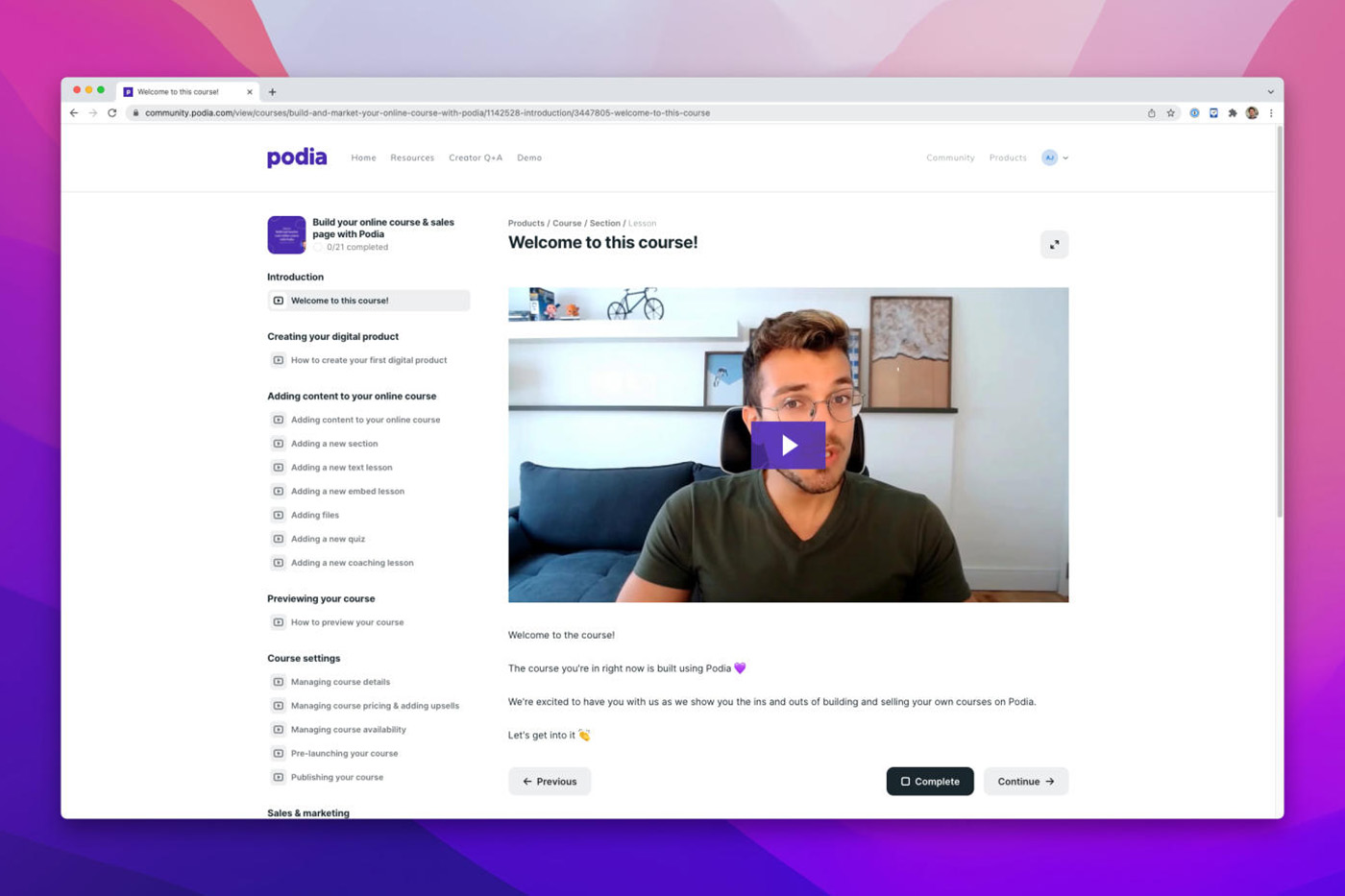This screenshot has height=896, width=1345.
Task: Click the blue shield extension icon
Action: point(1213,113)
